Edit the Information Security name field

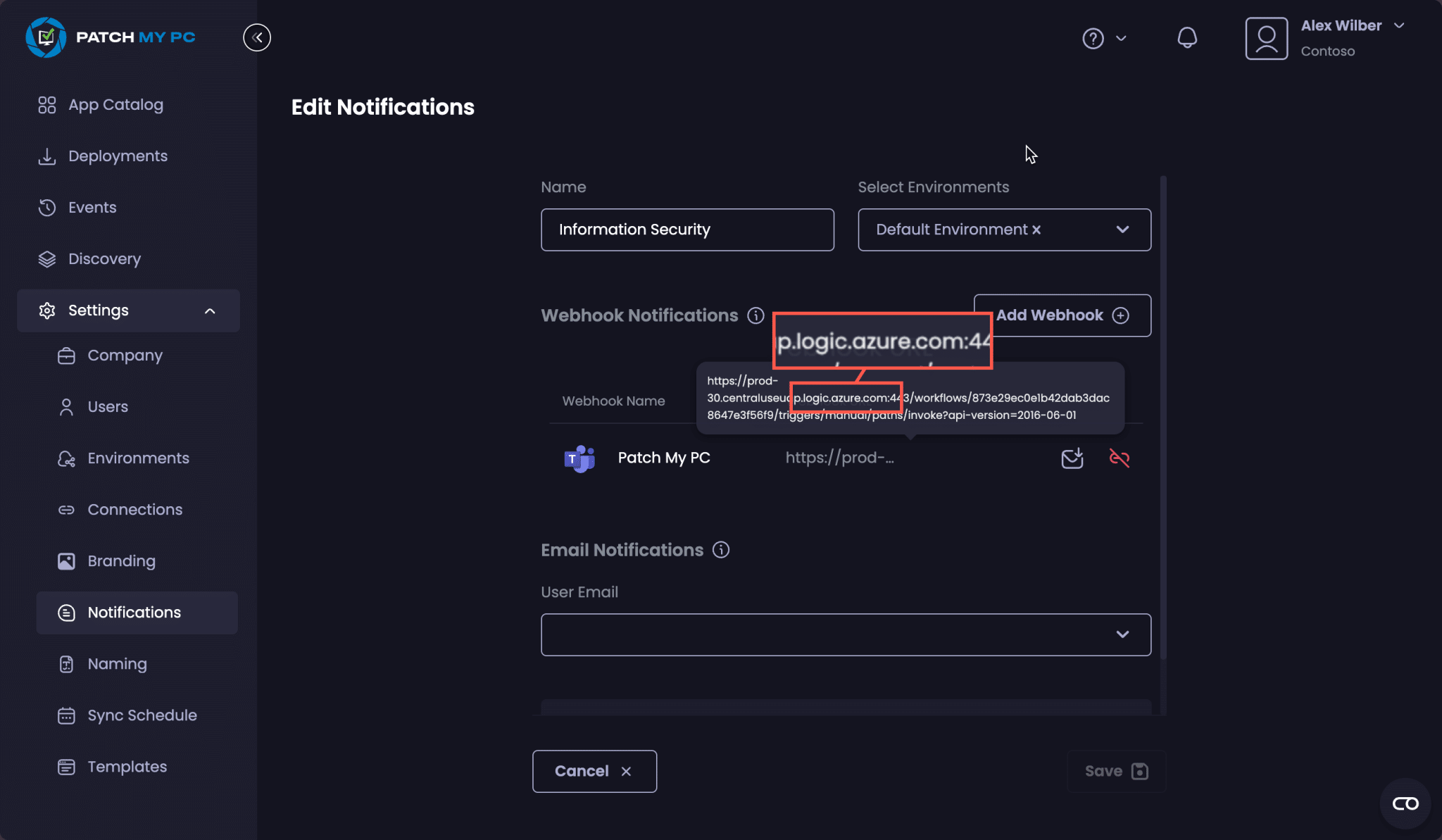coord(686,230)
